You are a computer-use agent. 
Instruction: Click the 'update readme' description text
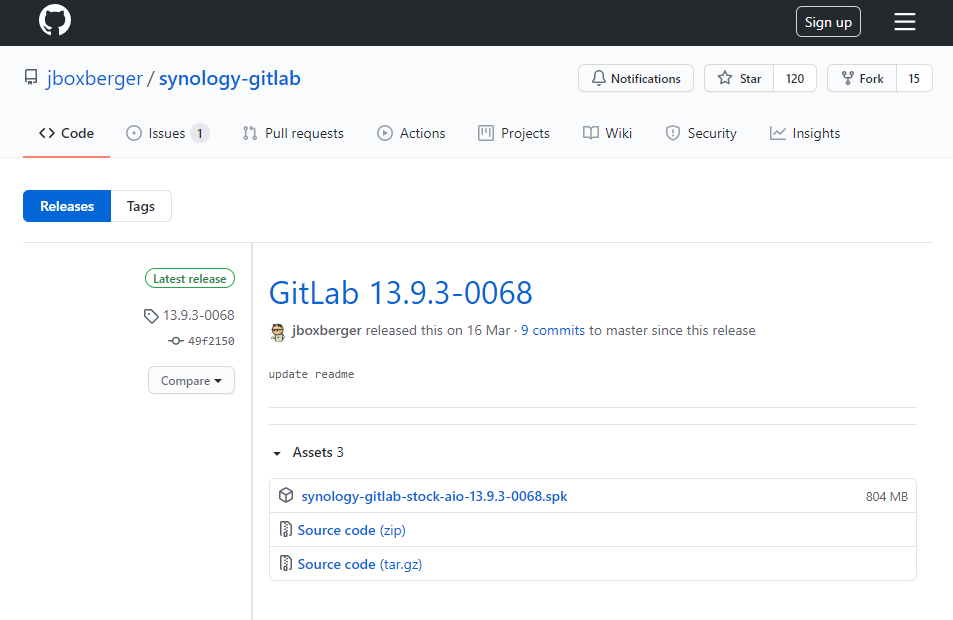point(311,374)
